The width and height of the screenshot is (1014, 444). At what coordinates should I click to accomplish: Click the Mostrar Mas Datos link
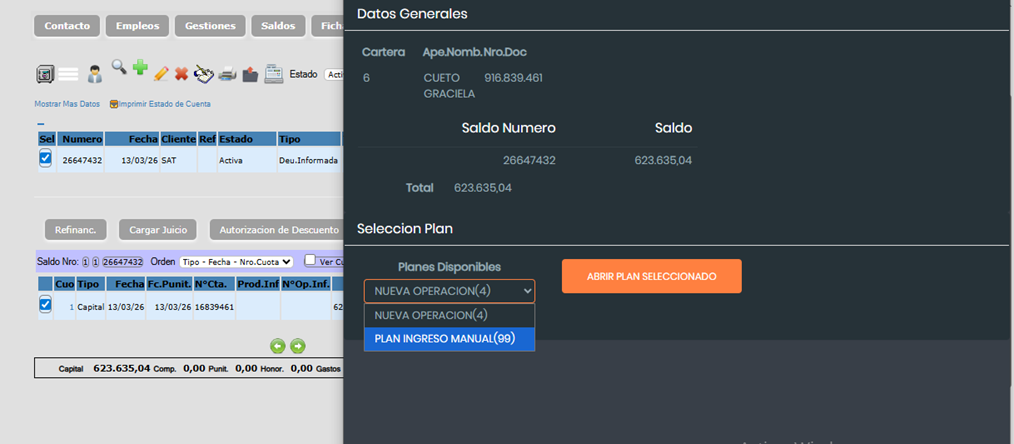(67, 104)
